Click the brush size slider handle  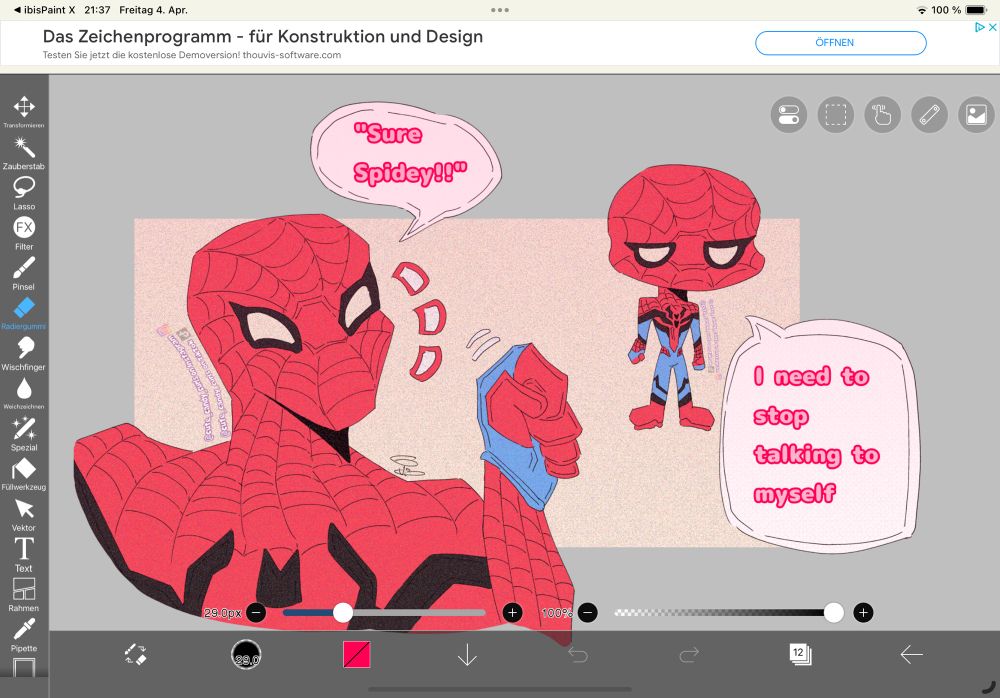tap(343, 613)
